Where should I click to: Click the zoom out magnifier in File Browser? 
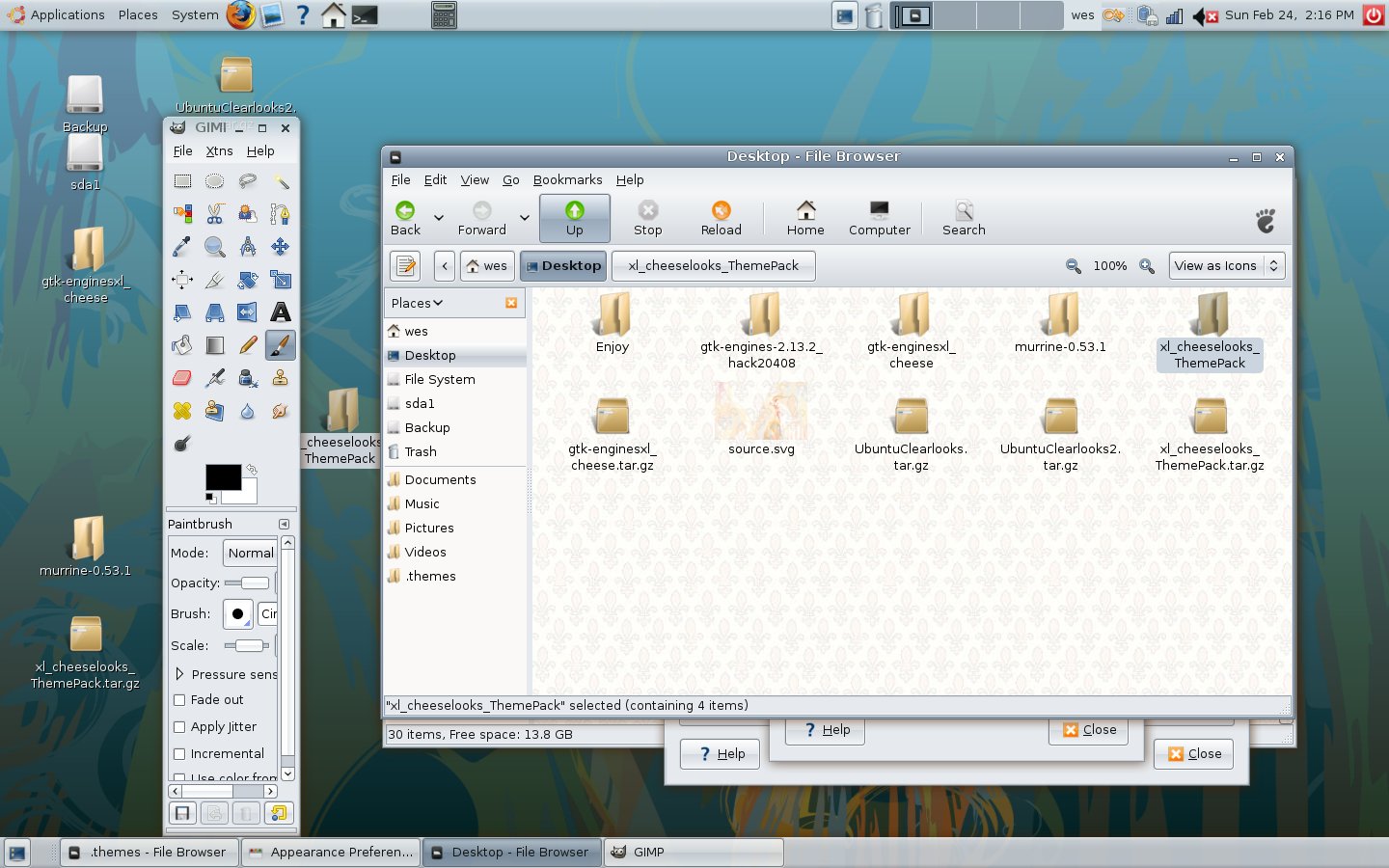pyautogui.click(x=1074, y=266)
